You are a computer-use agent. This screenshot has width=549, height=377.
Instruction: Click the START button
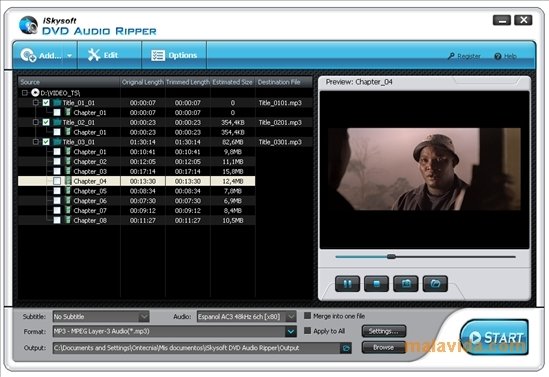[x=494, y=337]
